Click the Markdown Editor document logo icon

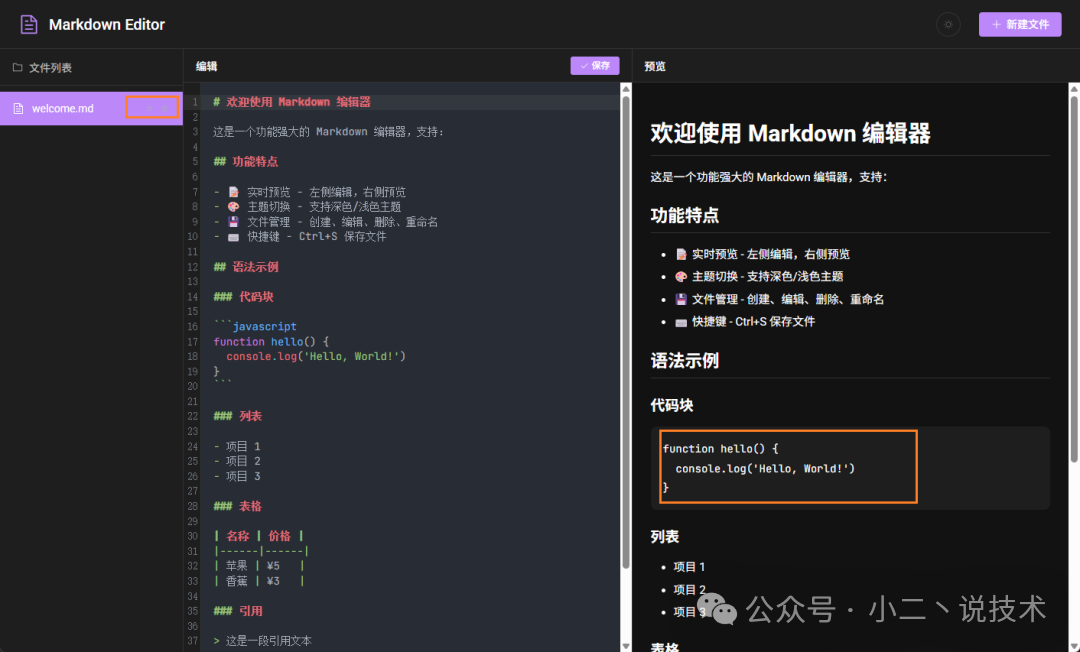click(28, 25)
